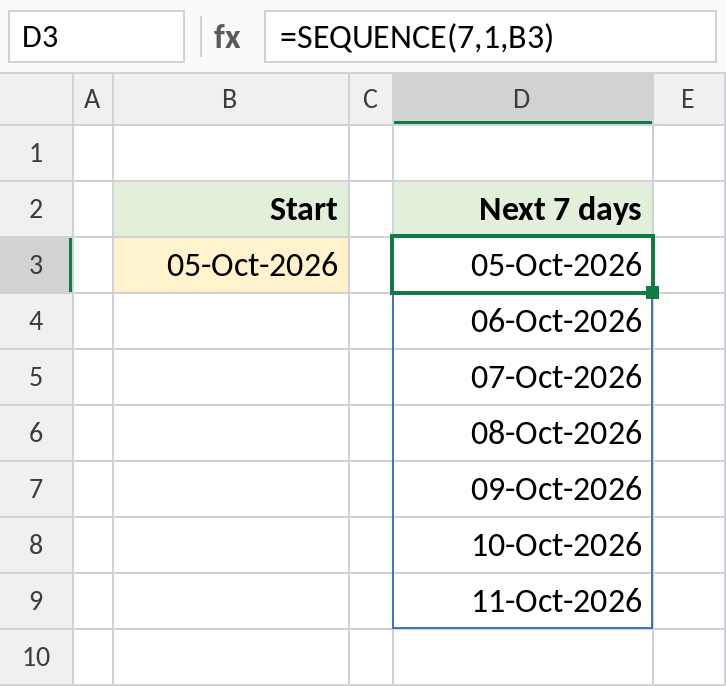Select row 9 header

pos(36,601)
